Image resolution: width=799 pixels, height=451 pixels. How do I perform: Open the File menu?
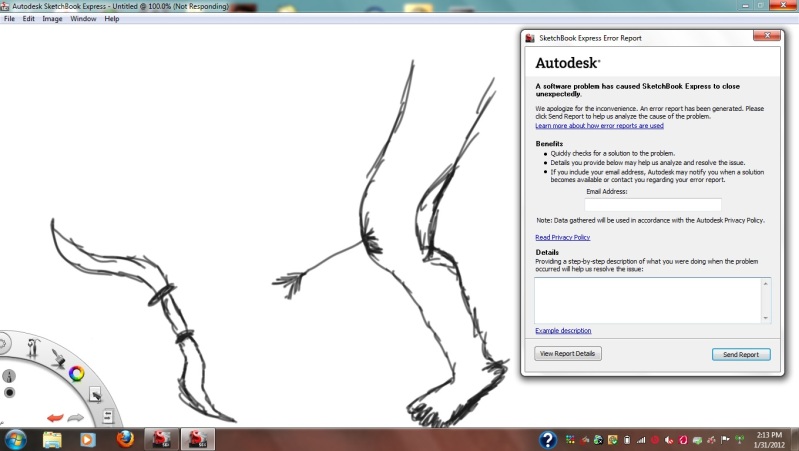click(x=9, y=19)
